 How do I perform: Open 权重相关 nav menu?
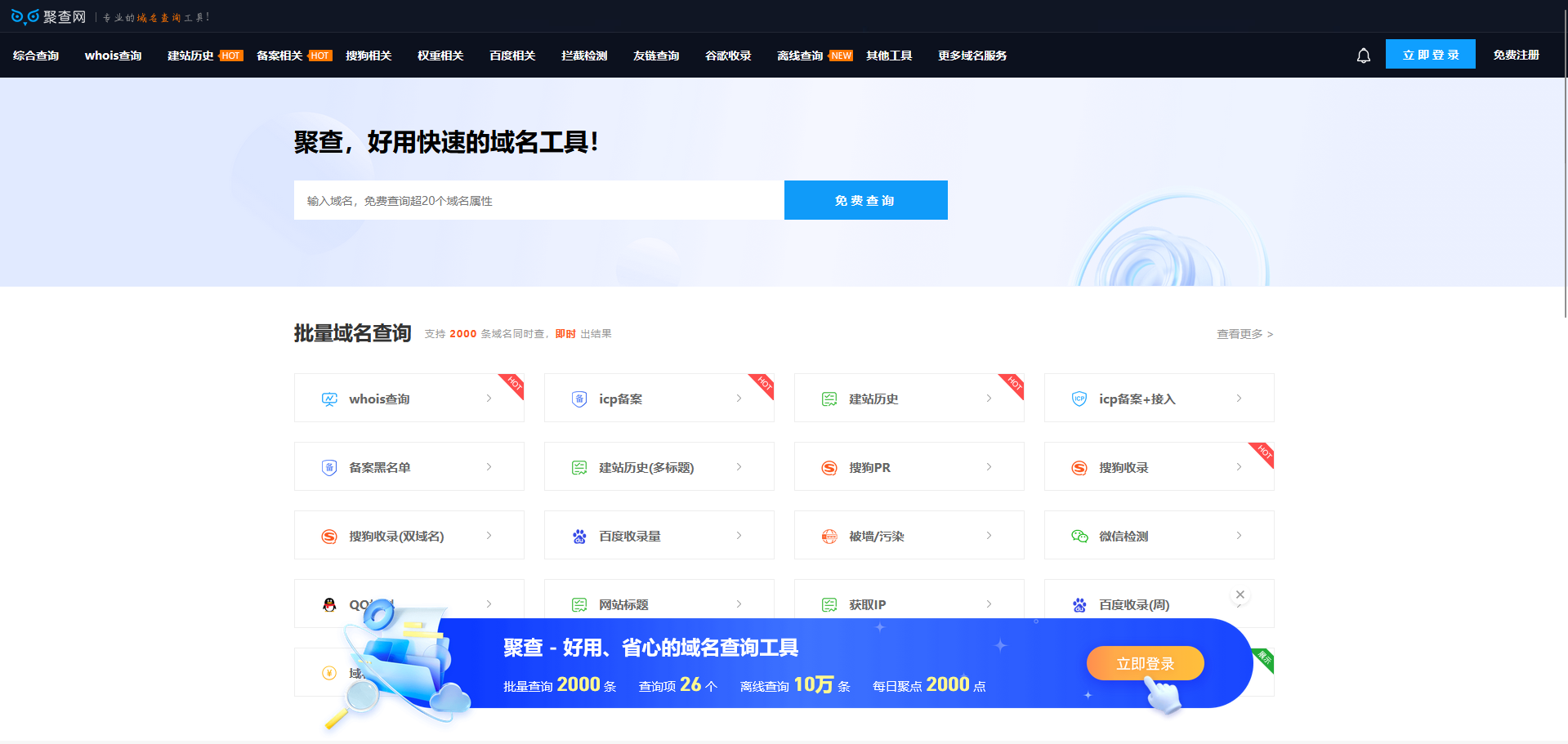pos(440,56)
